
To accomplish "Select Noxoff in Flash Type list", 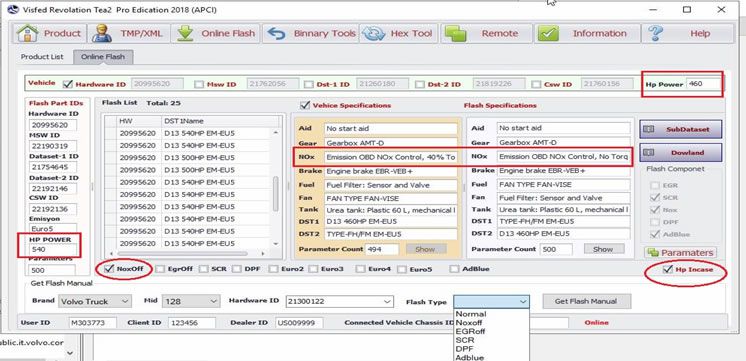I will pyautogui.click(x=469, y=323).
